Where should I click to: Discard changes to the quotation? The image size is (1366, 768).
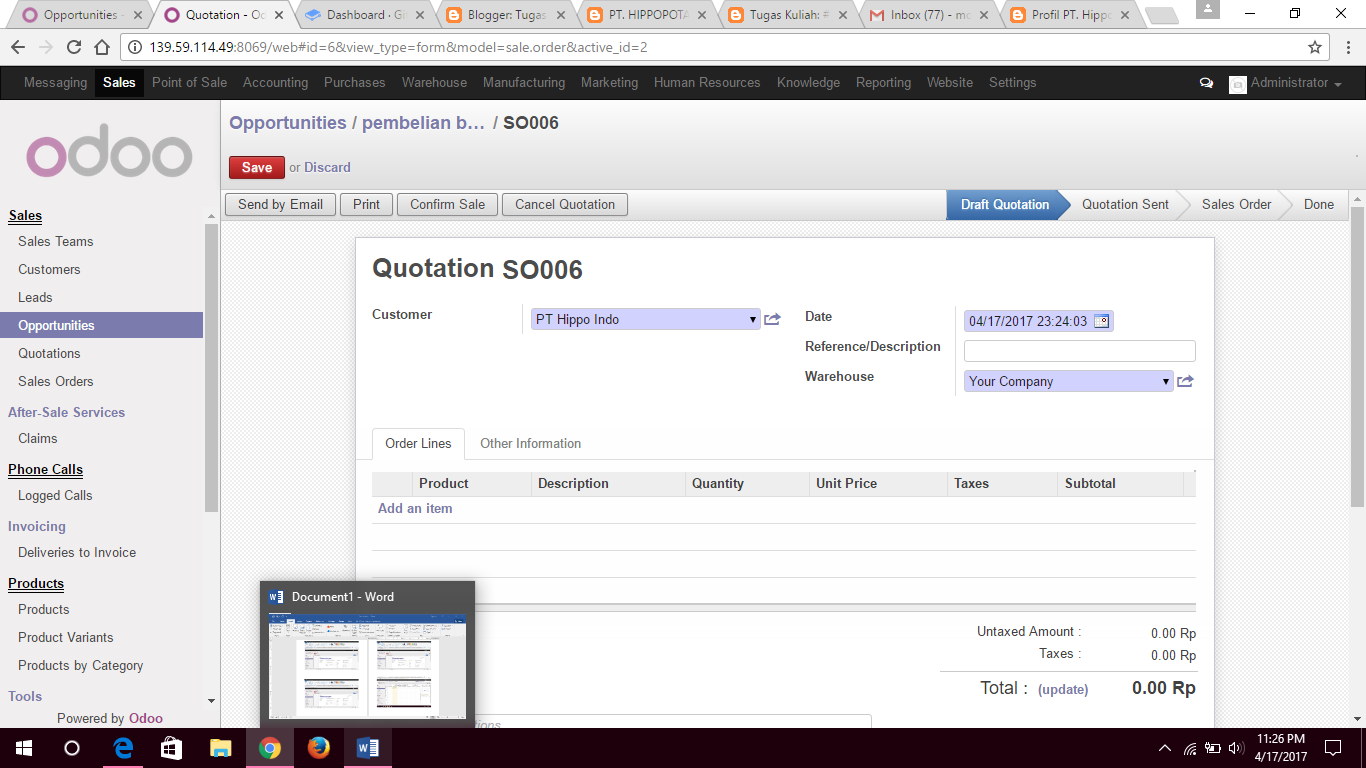tap(327, 168)
